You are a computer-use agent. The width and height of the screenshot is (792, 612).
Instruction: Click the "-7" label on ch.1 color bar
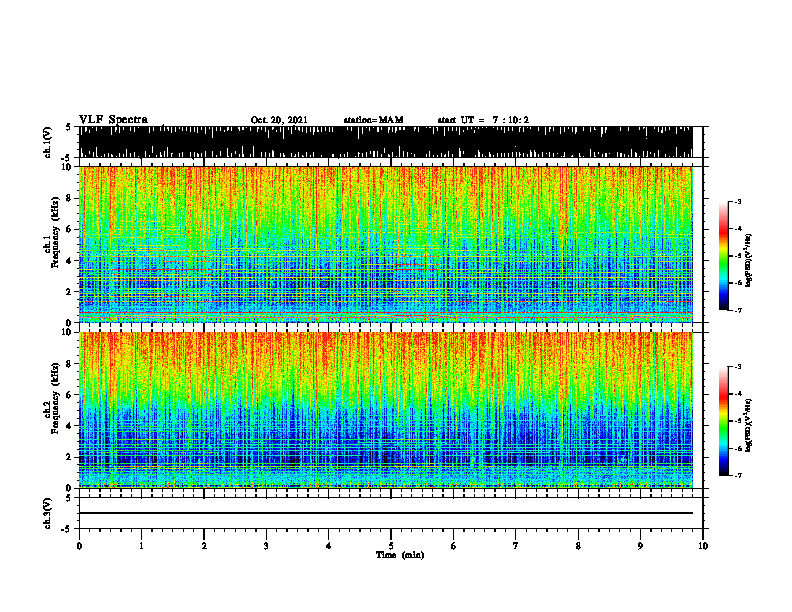(x=738, y=310)
